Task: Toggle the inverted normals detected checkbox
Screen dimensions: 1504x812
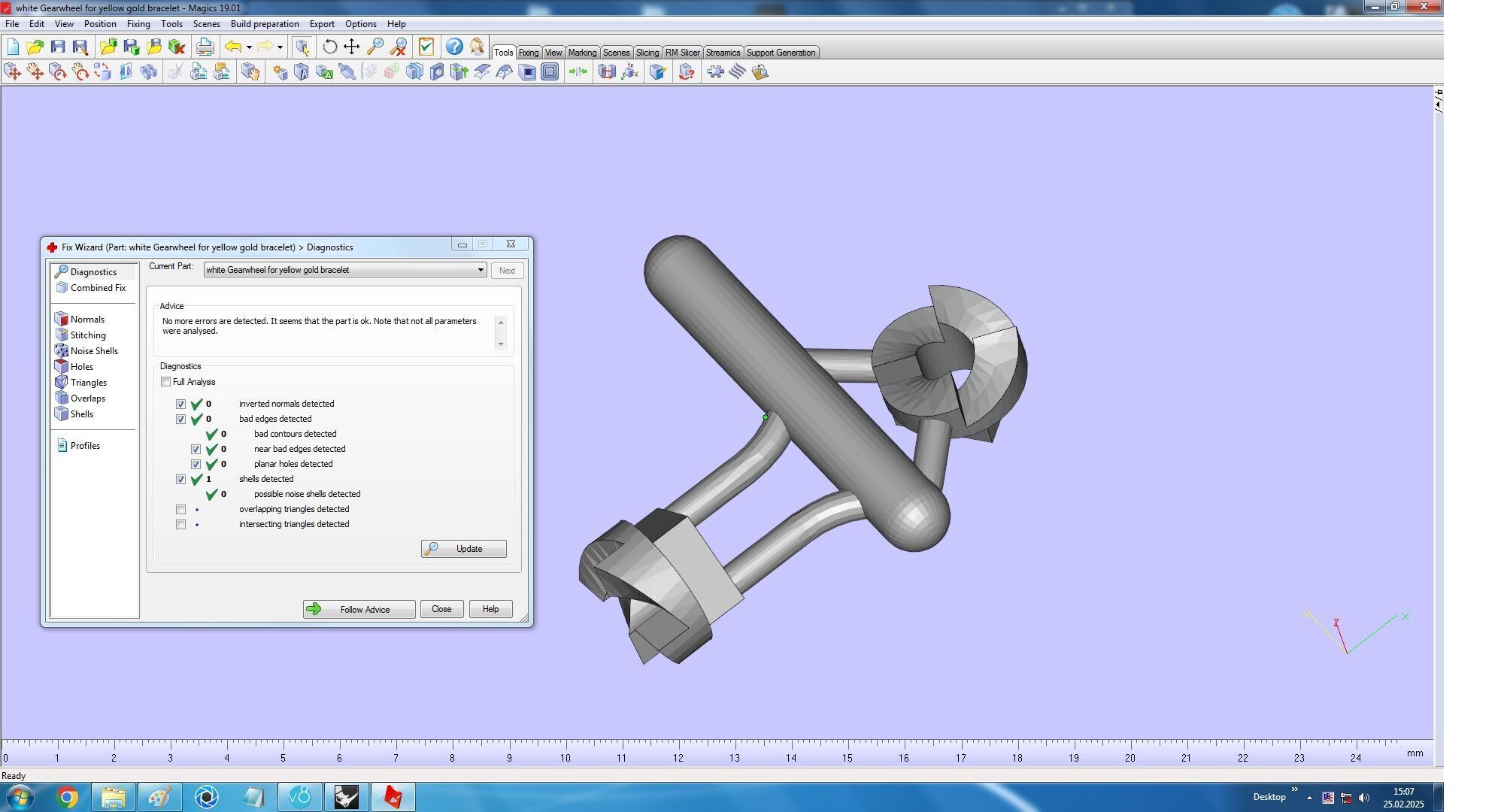Action: 180,404
